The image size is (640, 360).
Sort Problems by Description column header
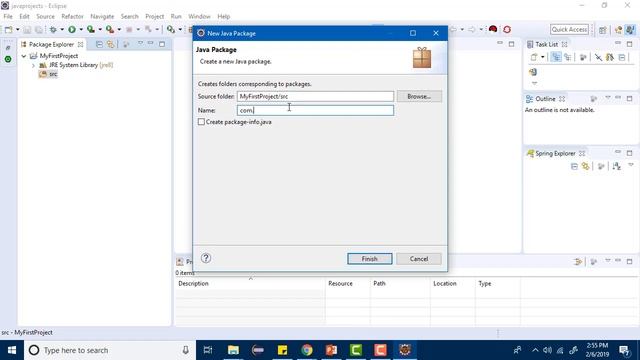[x=250, y=283]
